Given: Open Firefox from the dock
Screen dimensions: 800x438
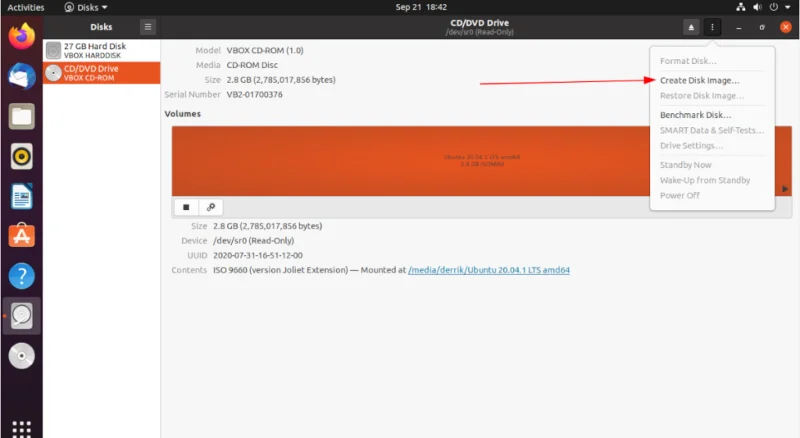Looking at the screenshot, I should point(21,36).
